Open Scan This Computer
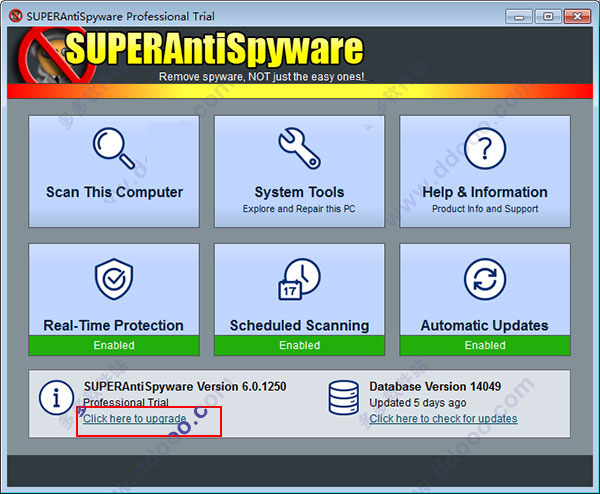This screenshot has width=600, height=494. pos(114,171)
